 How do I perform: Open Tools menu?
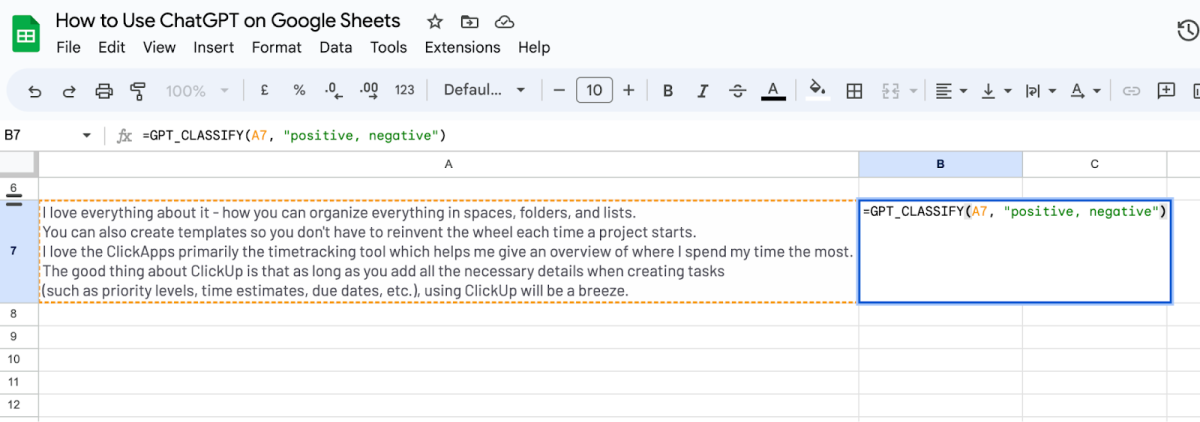click(389, 47)
